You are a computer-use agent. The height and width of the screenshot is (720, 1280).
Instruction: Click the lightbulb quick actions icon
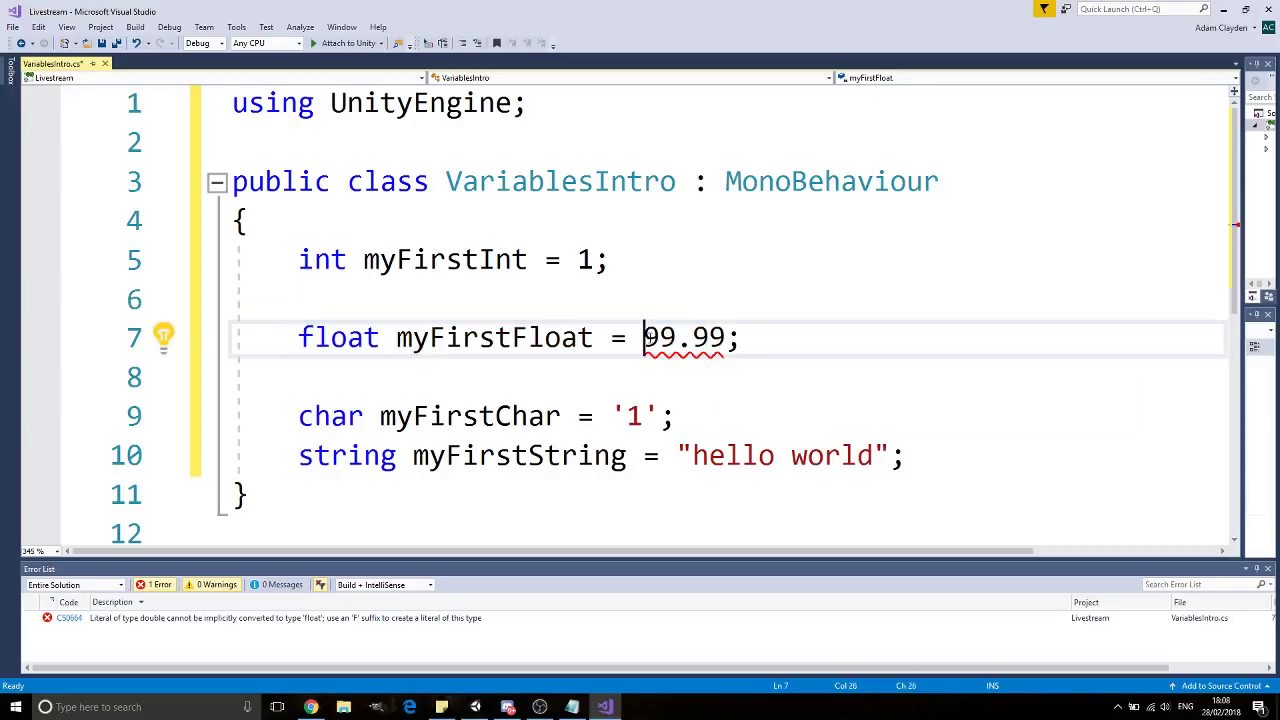[163, 337]
